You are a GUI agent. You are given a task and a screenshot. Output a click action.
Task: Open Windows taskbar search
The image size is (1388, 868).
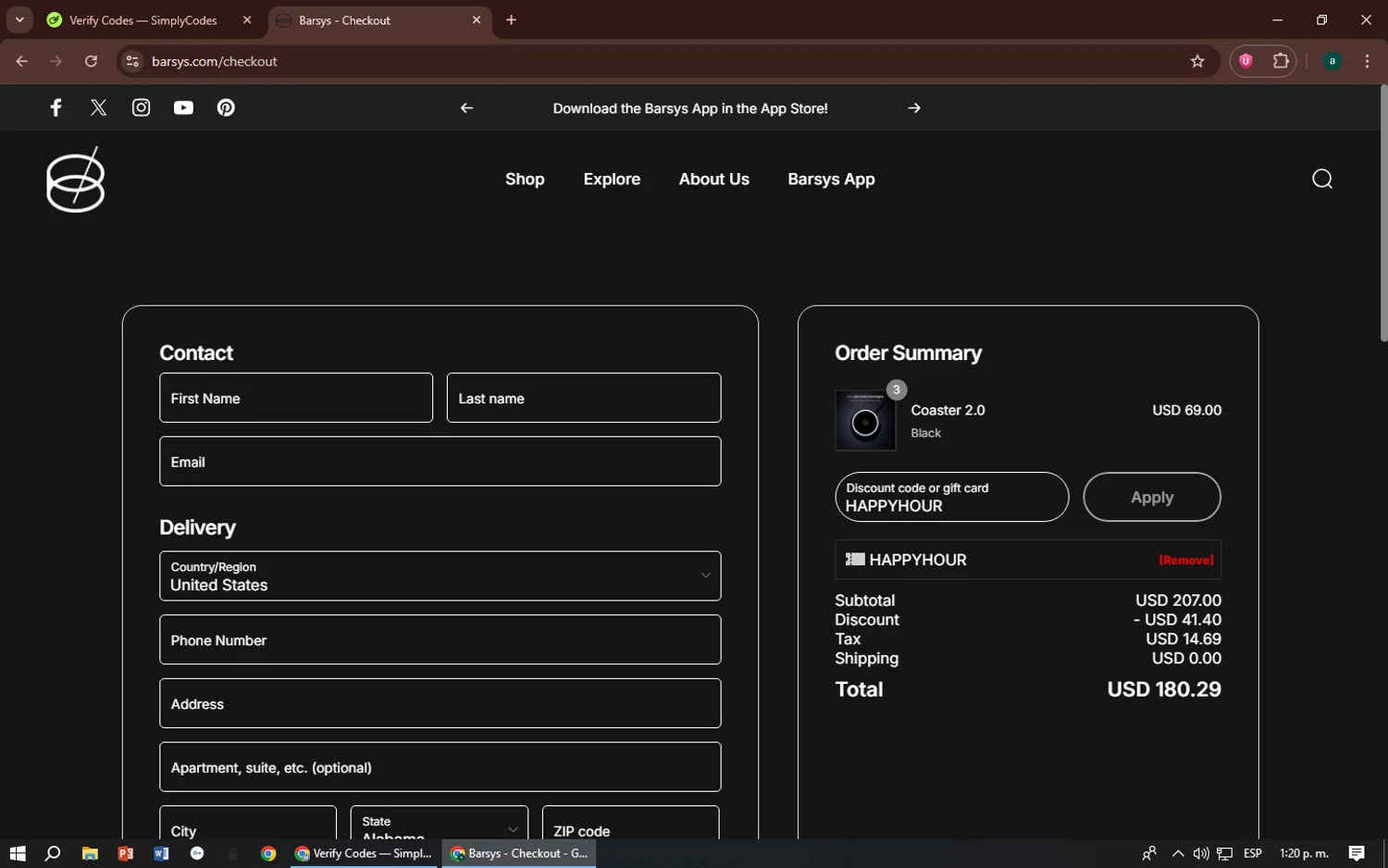53,853
